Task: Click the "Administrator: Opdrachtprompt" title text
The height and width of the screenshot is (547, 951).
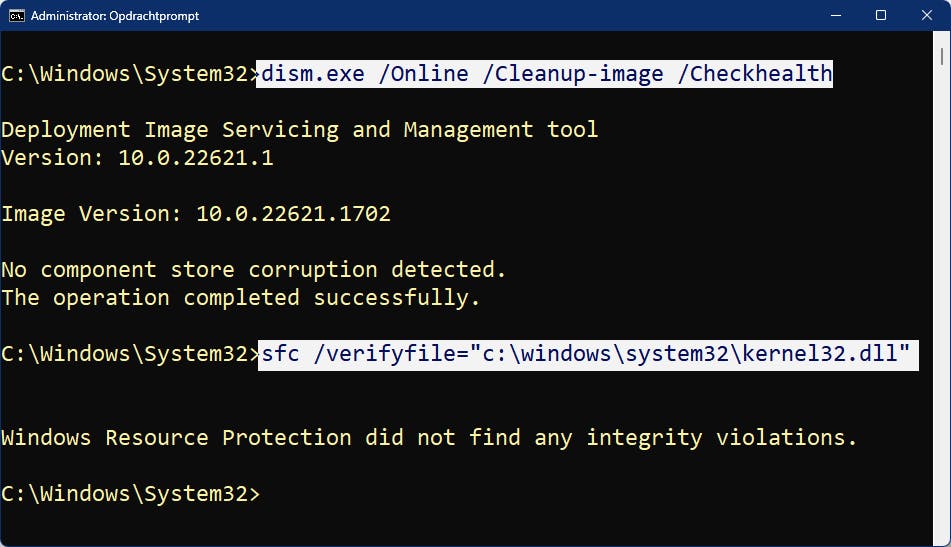Action: tap(115, 16)
